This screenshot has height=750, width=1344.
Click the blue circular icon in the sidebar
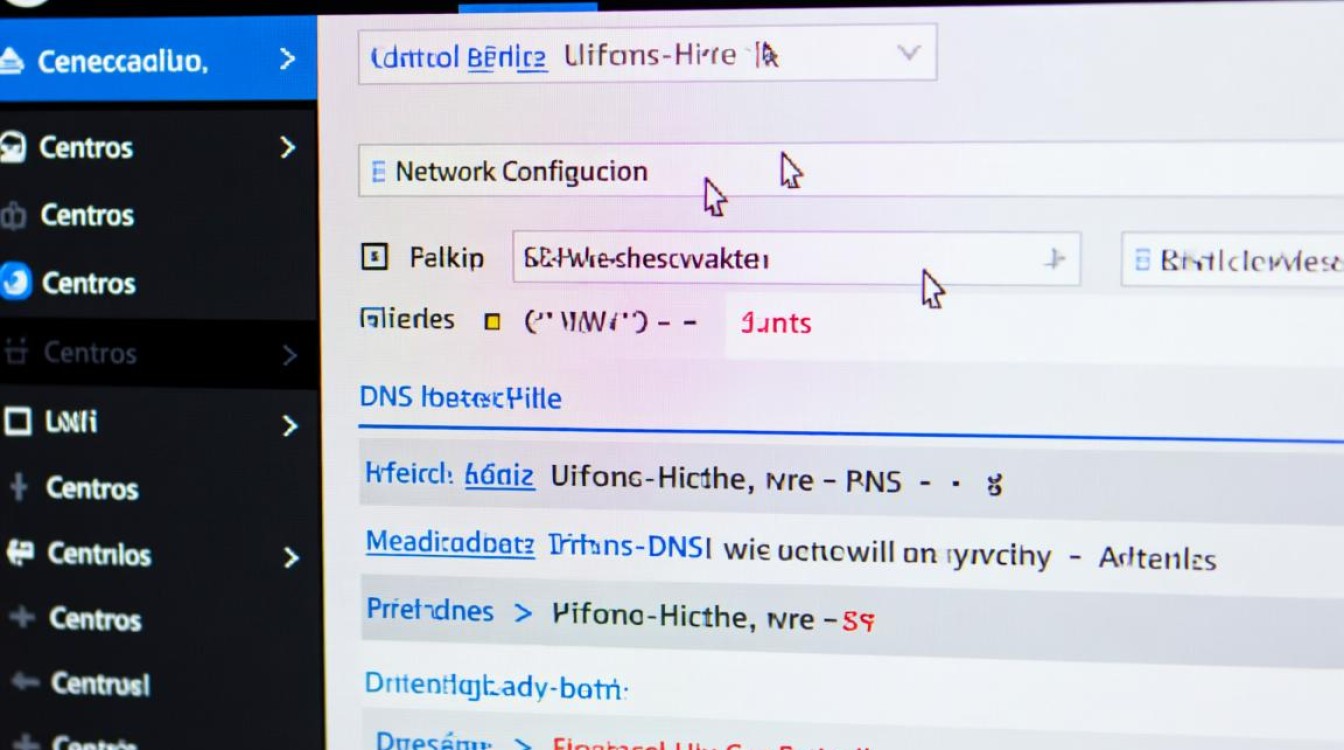(16, 283)
